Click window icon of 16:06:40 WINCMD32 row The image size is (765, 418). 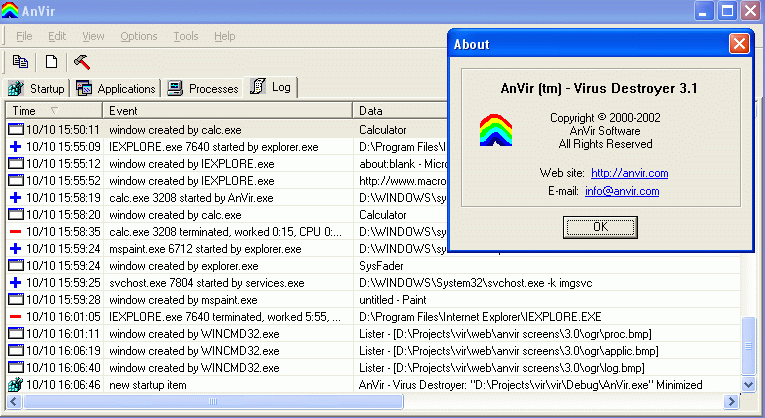[16, 368]
